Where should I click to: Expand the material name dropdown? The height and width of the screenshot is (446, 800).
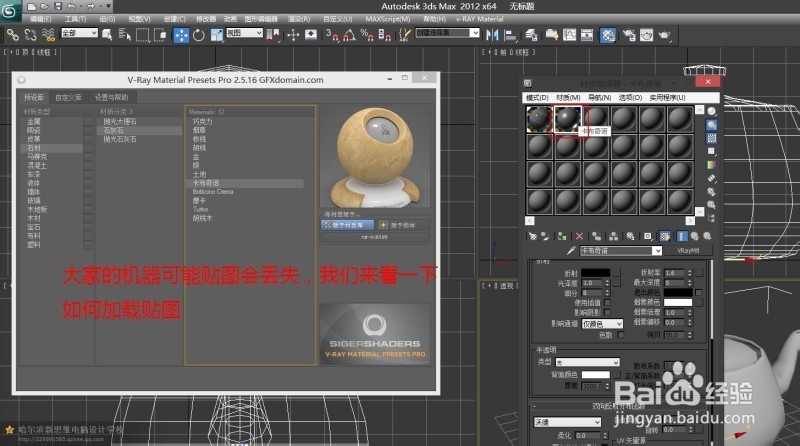click(x=656, y=250)
